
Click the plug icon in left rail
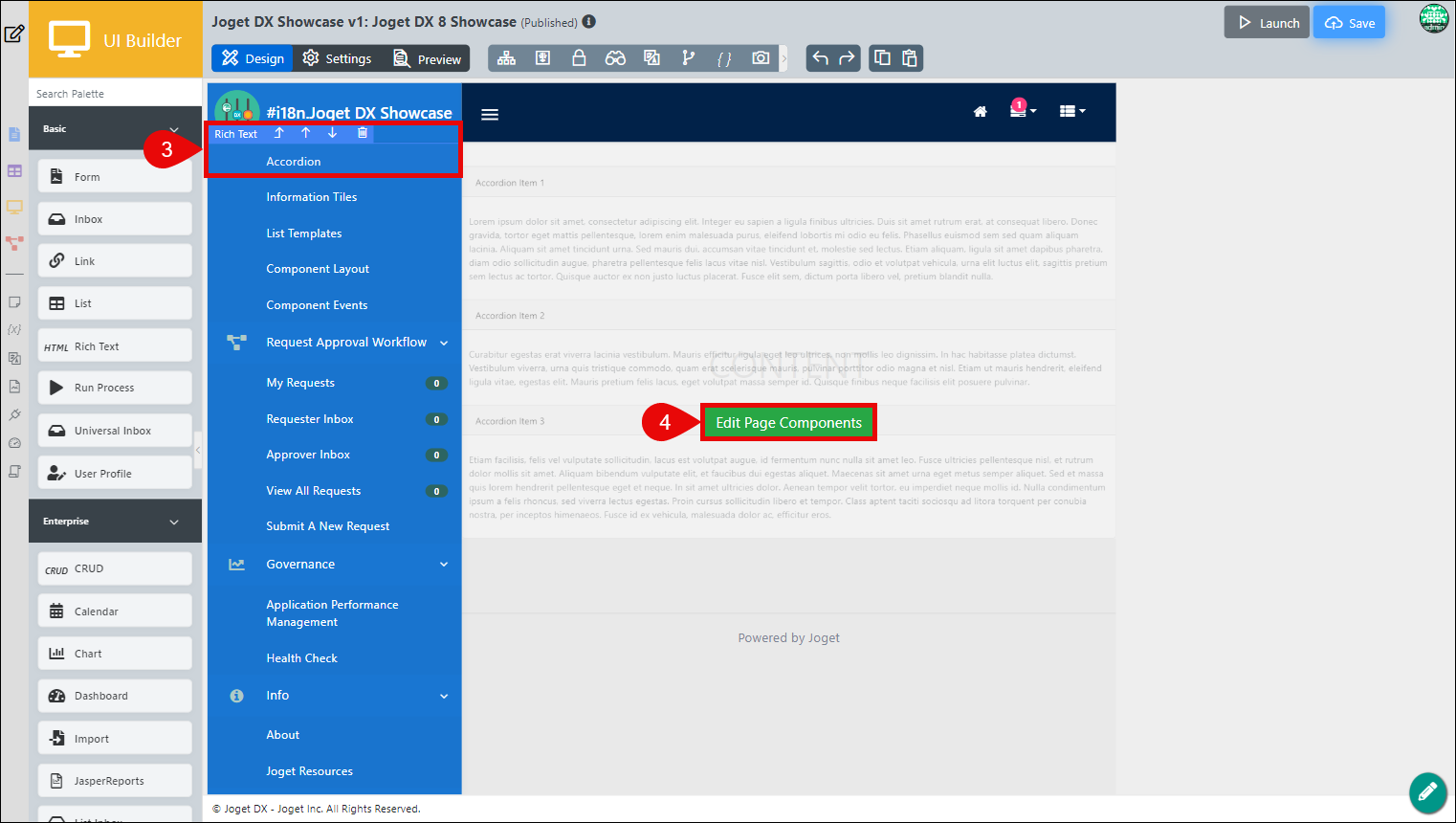pos(14,414)
